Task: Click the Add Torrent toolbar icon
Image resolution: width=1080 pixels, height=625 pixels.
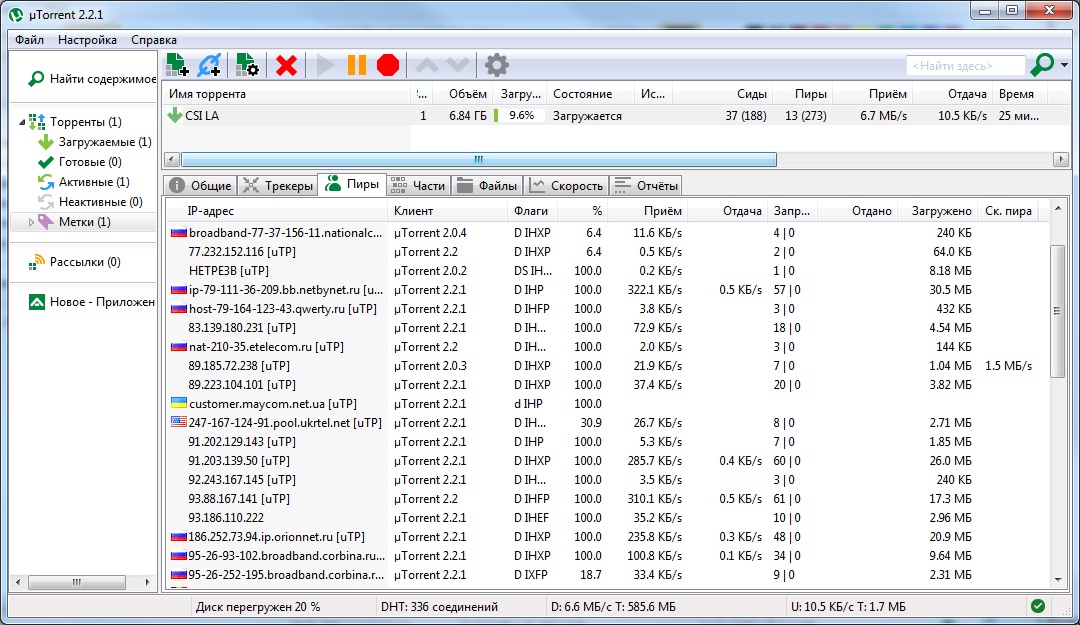Action: (177, 65)
